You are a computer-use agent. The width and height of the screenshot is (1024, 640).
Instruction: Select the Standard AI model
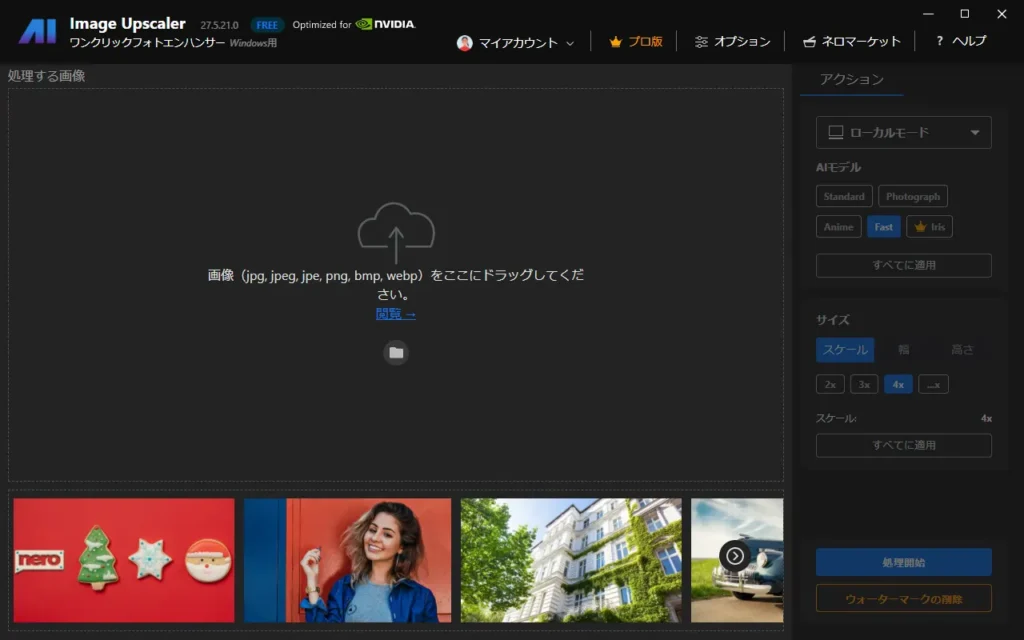[x=844, y=197]
